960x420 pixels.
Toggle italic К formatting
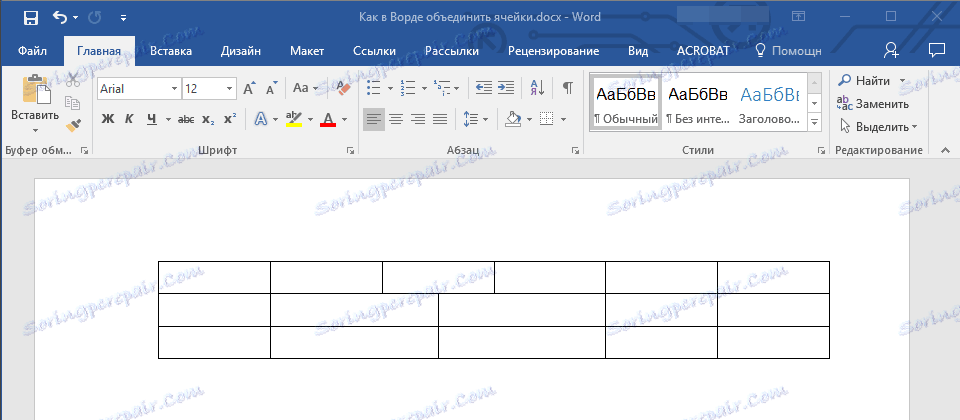[129, 119]
